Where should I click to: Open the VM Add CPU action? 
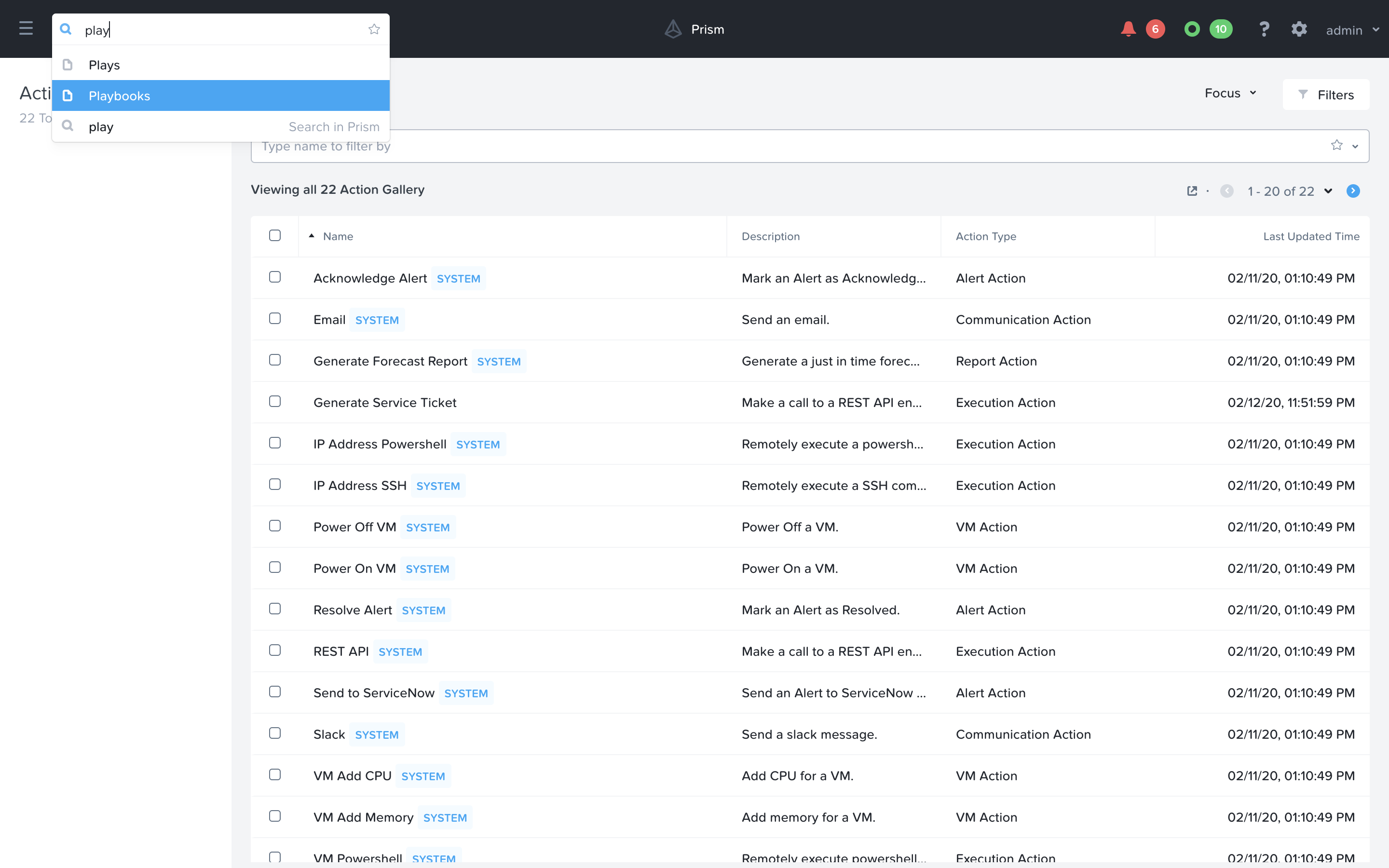(x=353, y=775)
